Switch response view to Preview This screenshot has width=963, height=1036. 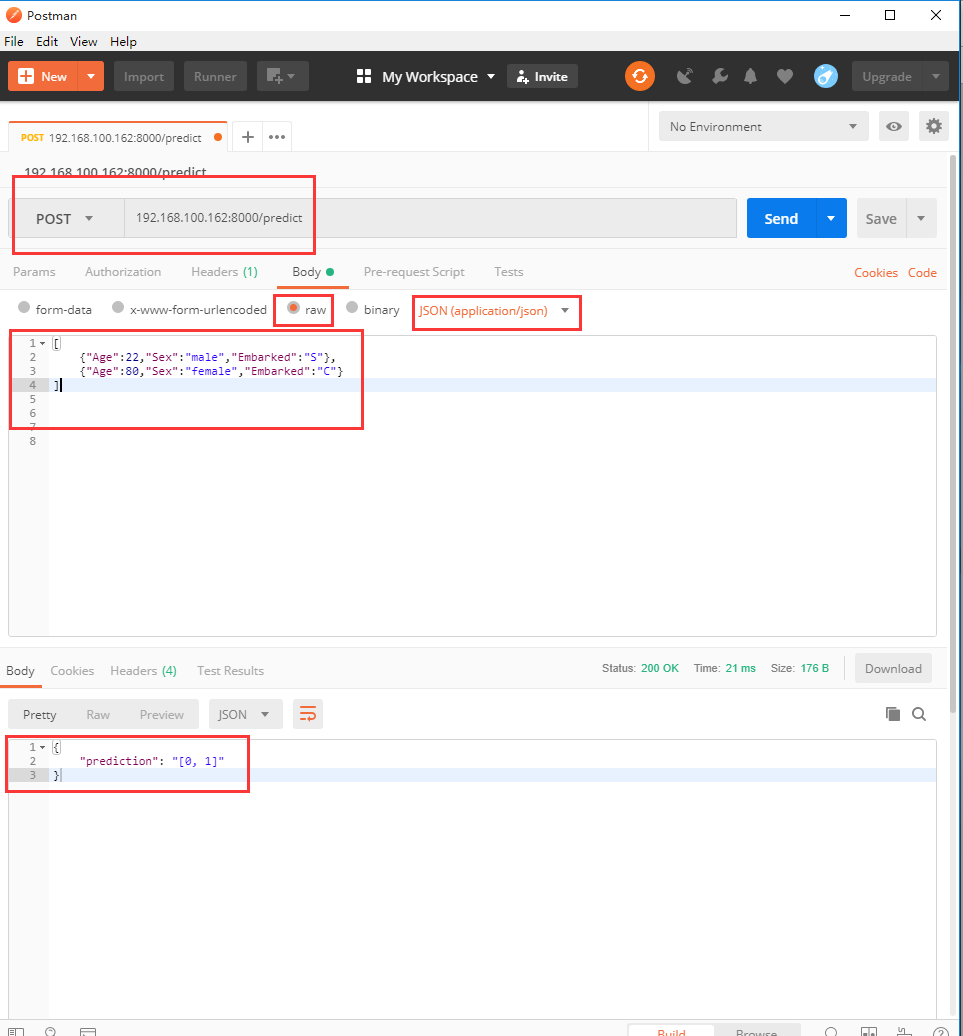point(162,714)
